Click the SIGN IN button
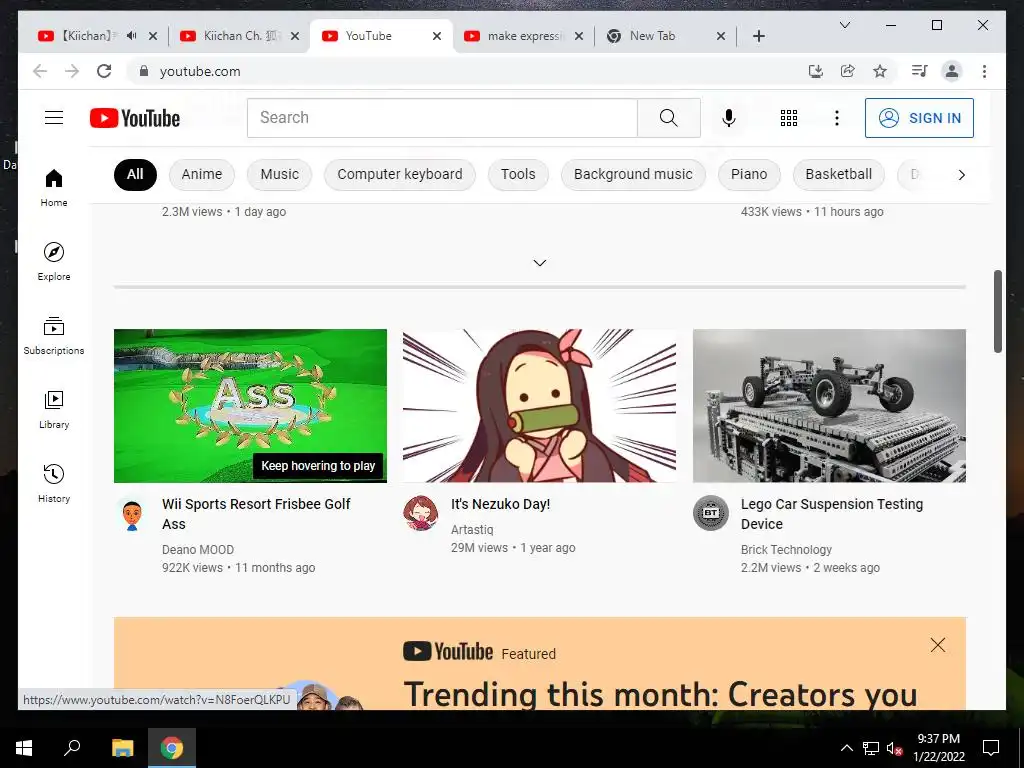This screenshot has height=768, width=1024. pyautogui.click(x=919, y=118)
